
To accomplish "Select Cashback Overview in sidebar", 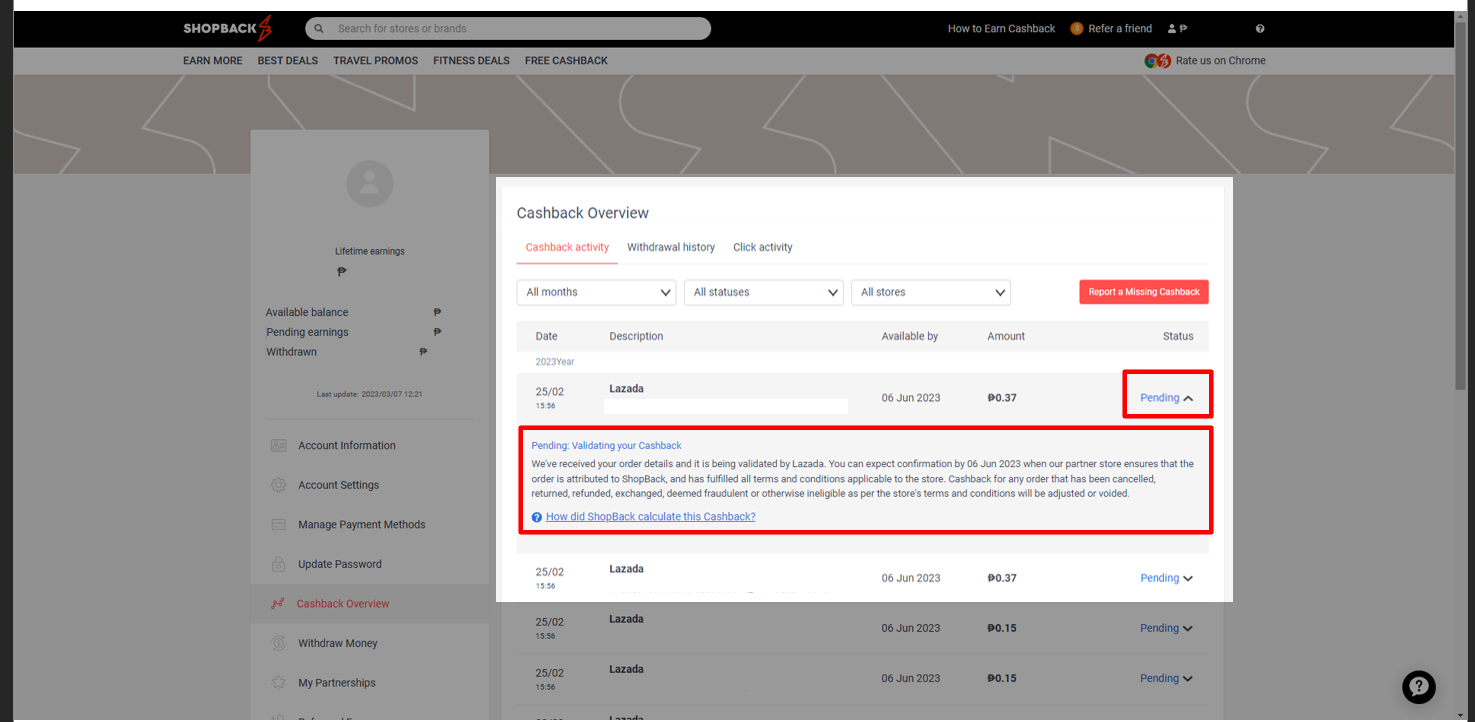I will 343,603.
